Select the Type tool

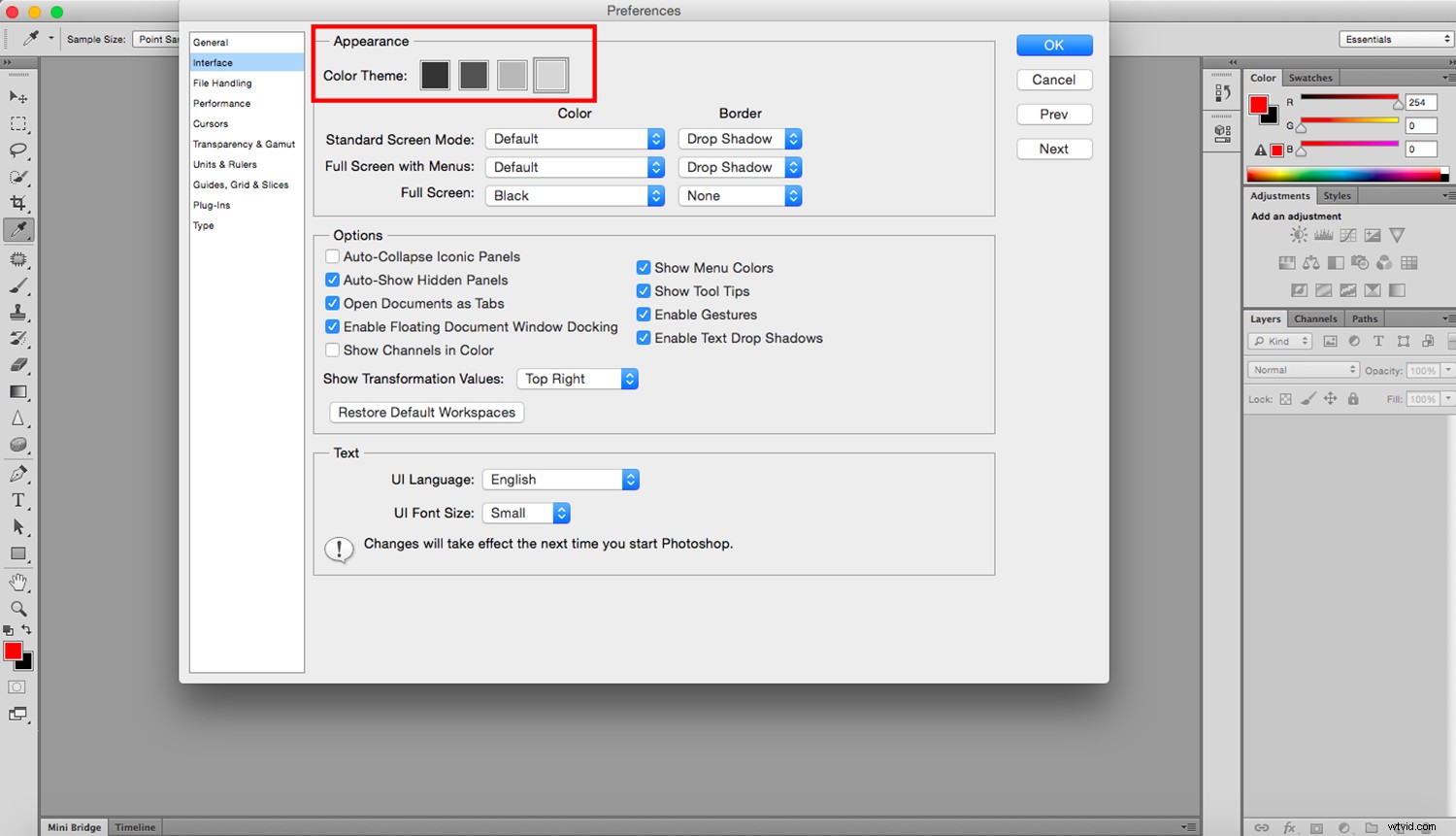click(19, 501)
